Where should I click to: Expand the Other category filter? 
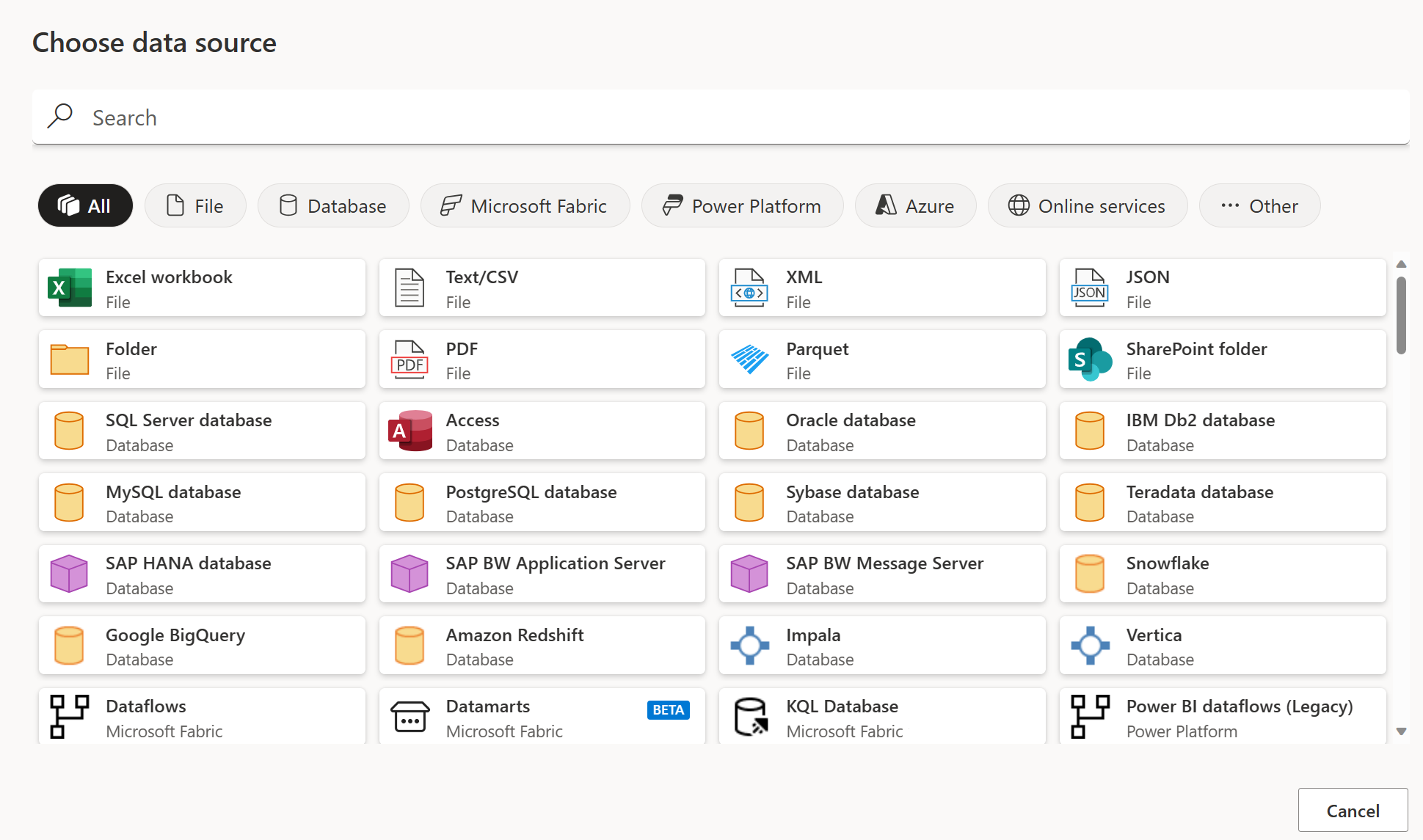coord(1259,206)
